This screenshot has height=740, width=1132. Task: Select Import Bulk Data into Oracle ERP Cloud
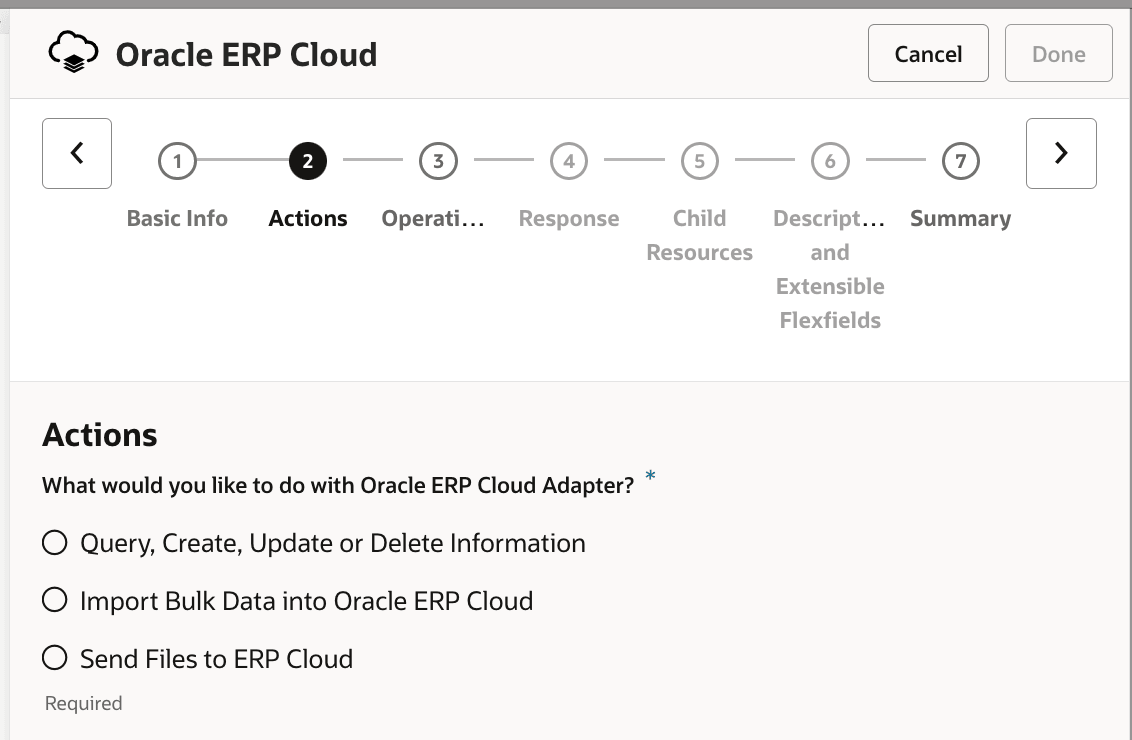coord(54,600)
